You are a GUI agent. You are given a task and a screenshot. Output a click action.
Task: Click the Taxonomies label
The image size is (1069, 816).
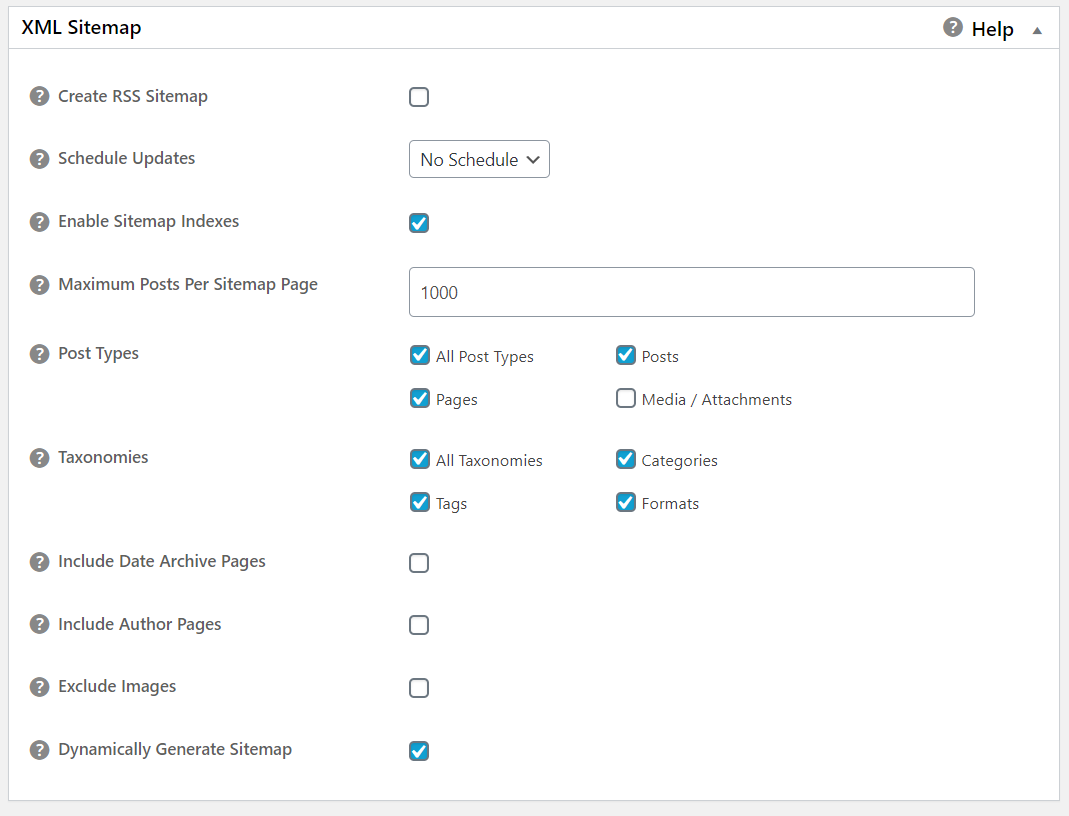pos(103,457)
